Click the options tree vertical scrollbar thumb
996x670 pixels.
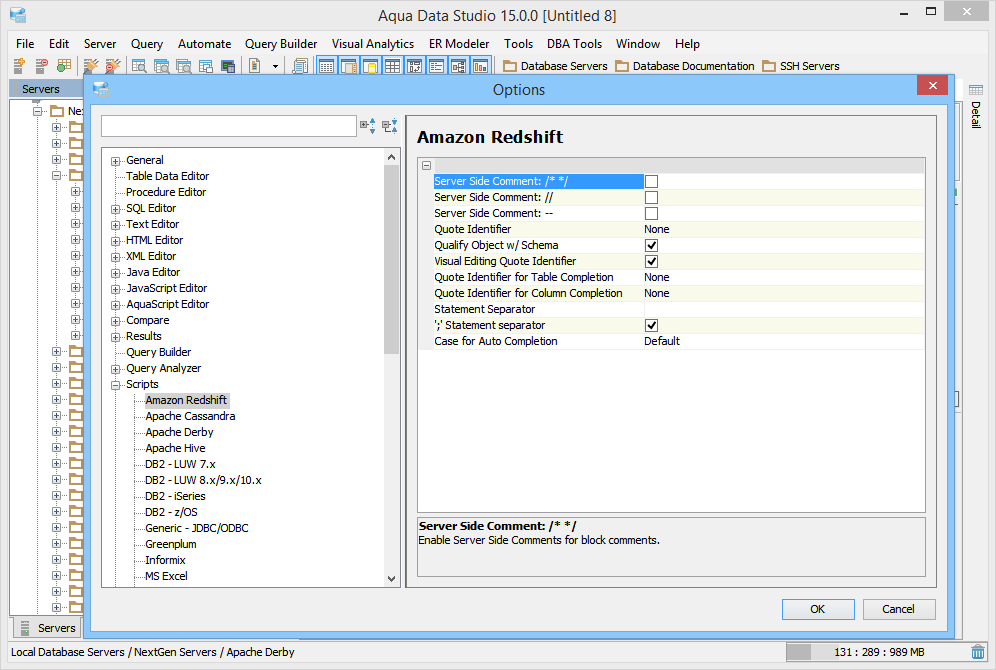coord(391,259)
